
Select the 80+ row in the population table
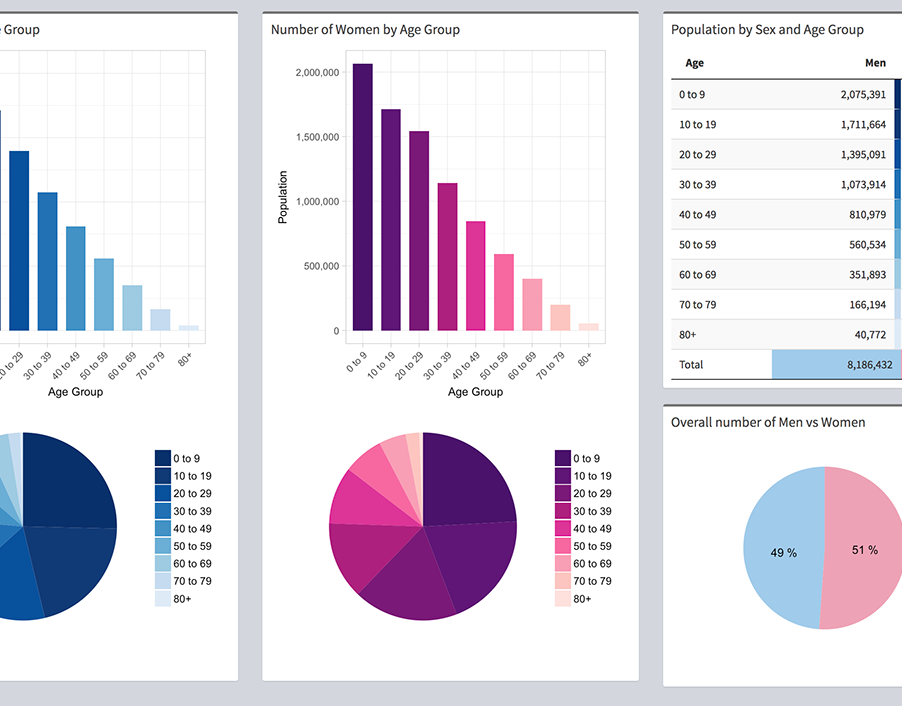tap(780, 335)
